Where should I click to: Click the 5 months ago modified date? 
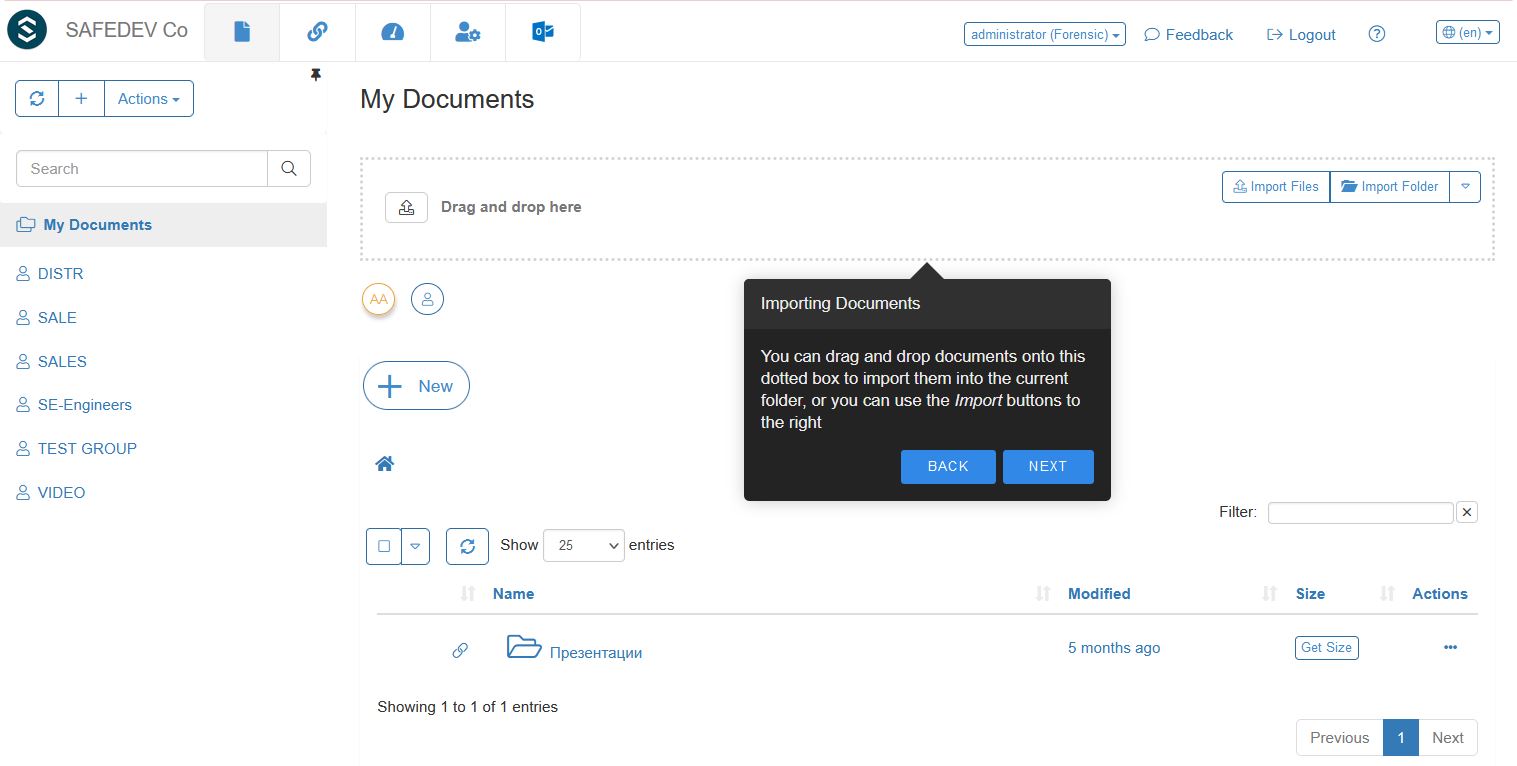(1114, 648)
